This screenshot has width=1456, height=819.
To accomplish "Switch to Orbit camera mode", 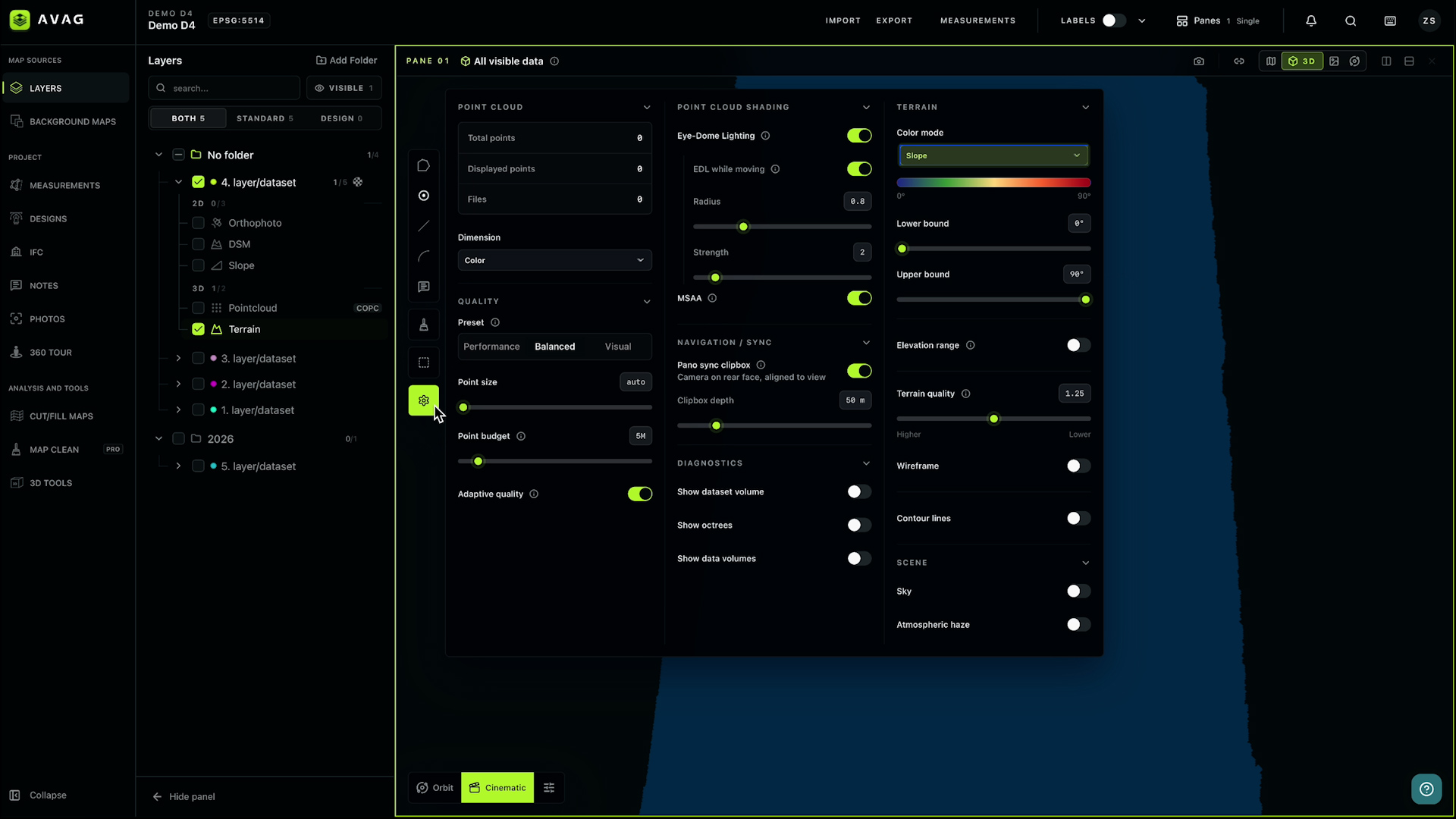I will (435, 788).
